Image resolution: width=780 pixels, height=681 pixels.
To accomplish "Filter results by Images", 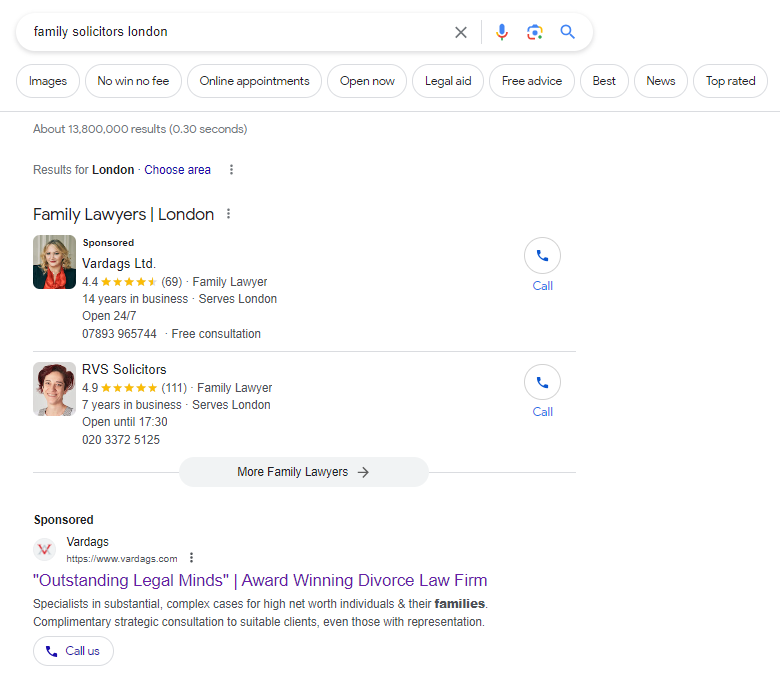I will [x=48, y=81].
